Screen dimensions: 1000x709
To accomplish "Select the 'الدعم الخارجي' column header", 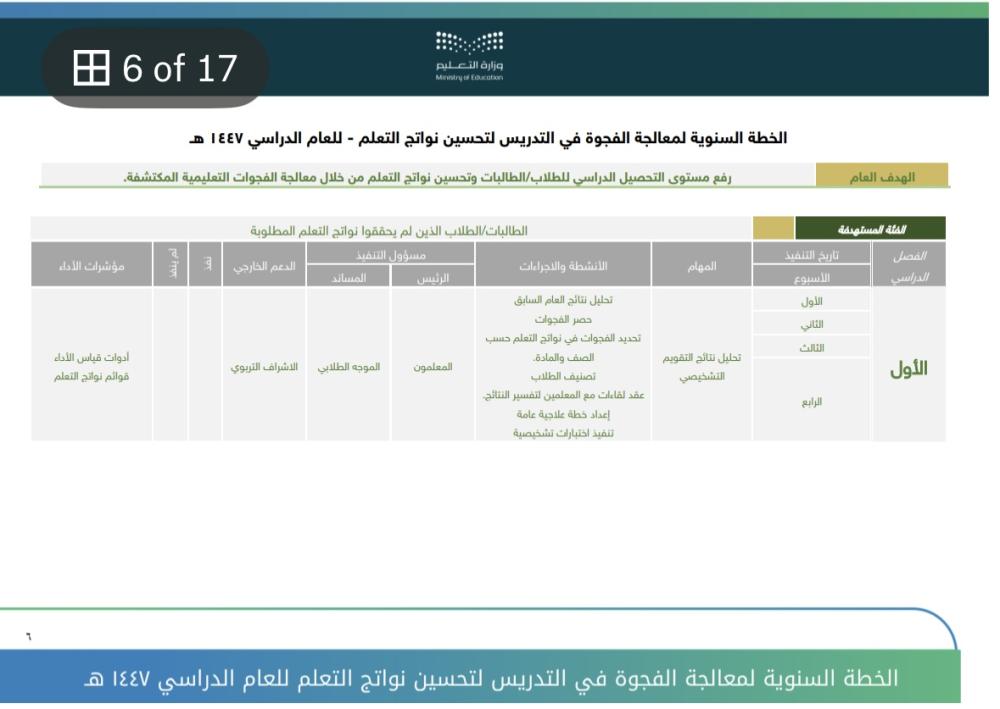I will click(x=264, y=266).
